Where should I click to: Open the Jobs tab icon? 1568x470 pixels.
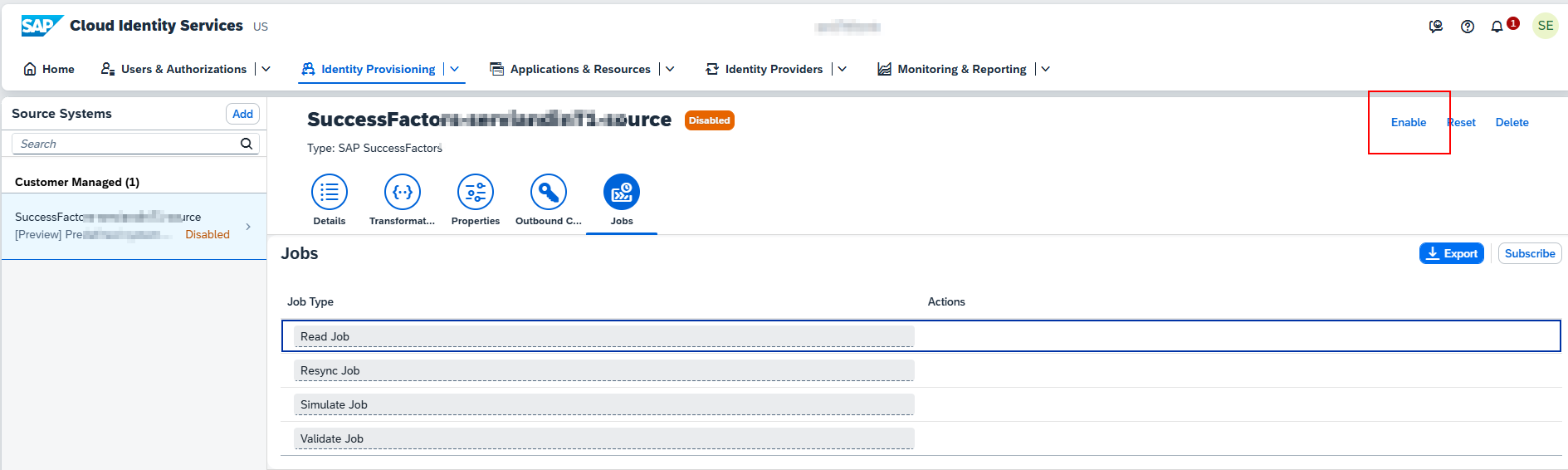pos(622,192)
